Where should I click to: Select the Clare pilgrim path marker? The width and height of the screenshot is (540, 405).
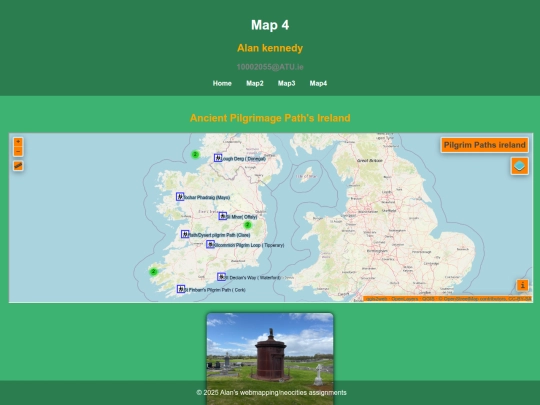185,234
